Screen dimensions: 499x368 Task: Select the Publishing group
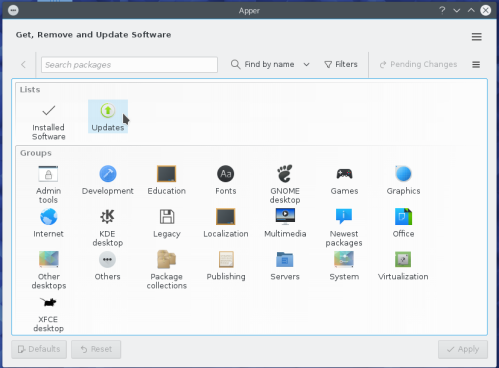coord(226,266)
